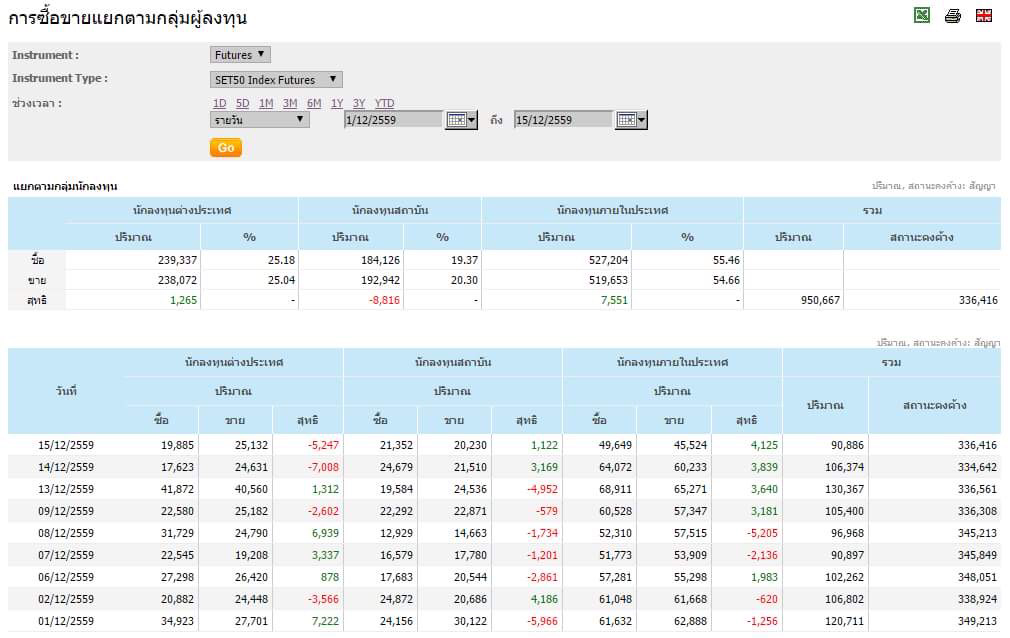Select the 1M time range link

coord(266,103)
